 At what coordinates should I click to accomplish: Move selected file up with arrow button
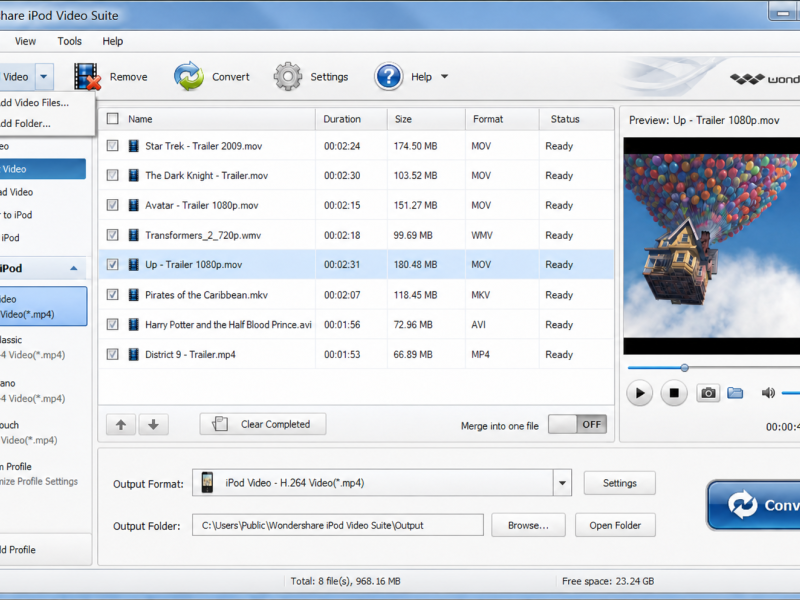coord(121,424)
